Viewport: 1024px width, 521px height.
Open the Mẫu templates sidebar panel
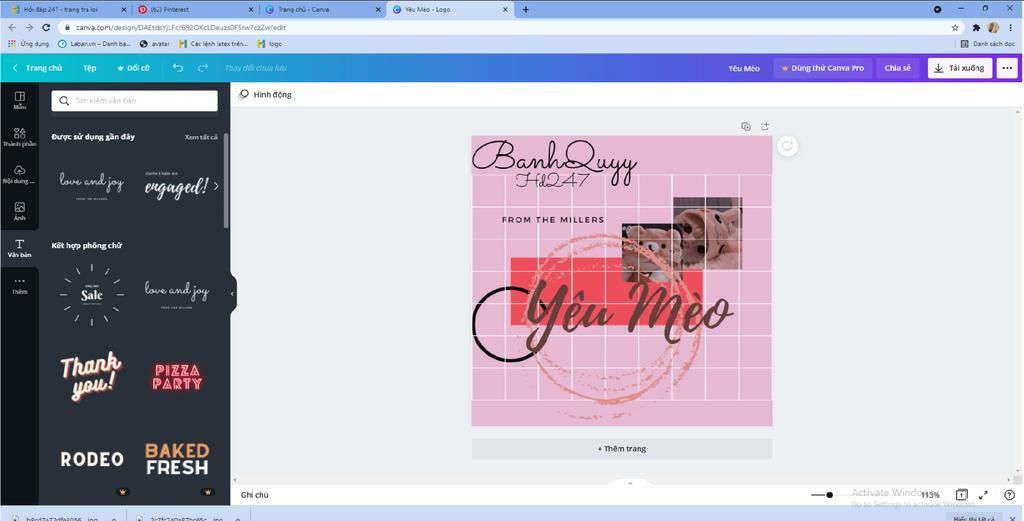click(20, 100)
